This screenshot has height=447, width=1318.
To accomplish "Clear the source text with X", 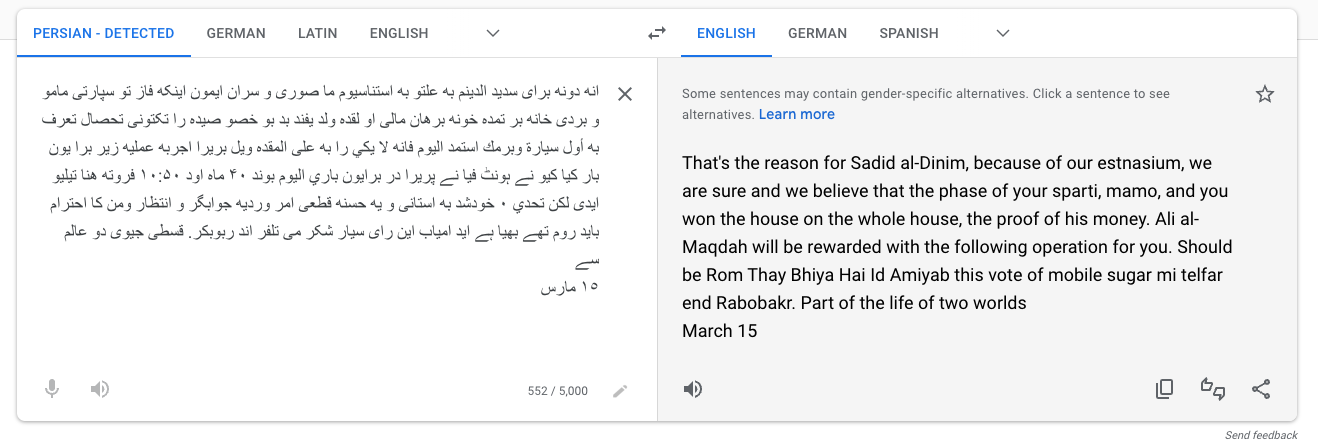I will [625, 94].
